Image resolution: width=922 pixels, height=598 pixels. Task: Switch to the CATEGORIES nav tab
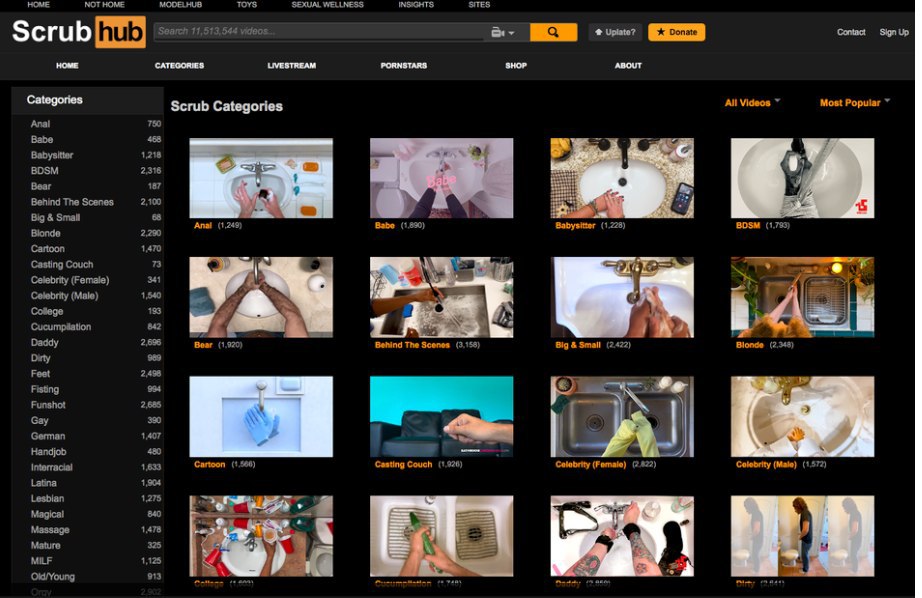(x=179, y=65)
